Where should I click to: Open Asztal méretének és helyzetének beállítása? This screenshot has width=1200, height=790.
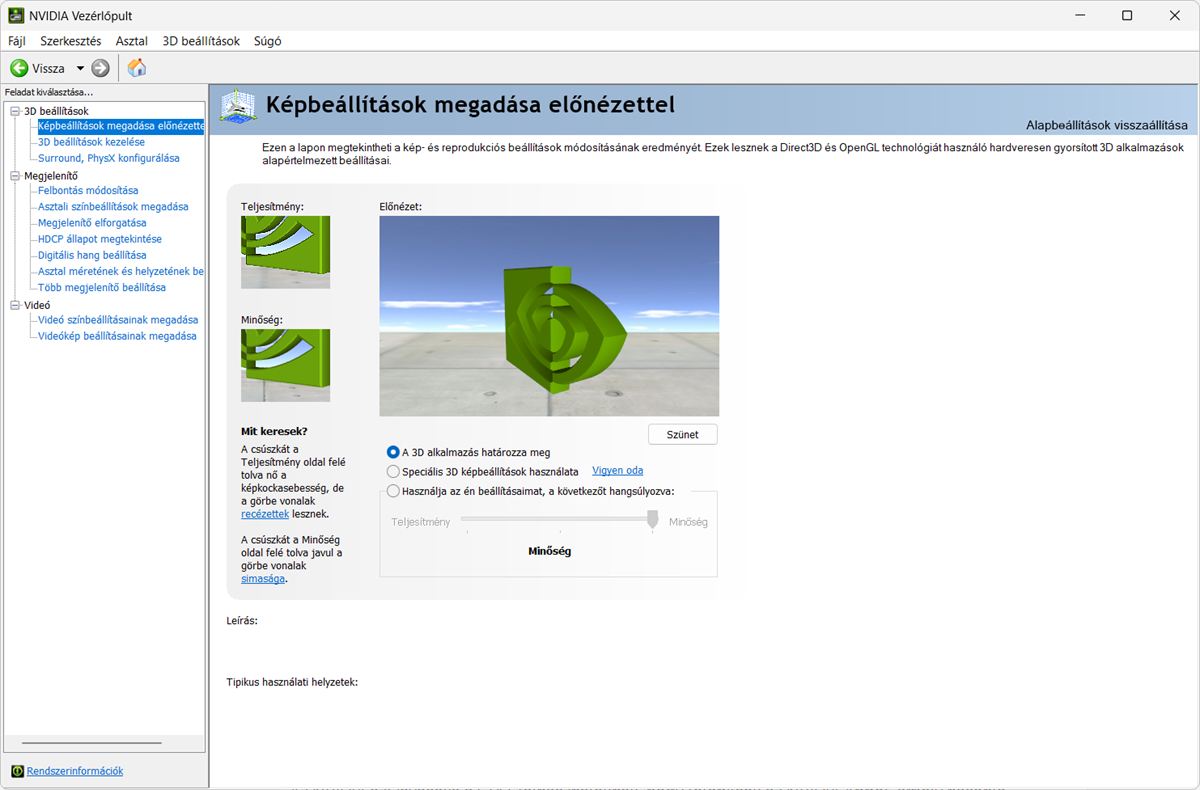[x=120, y=271]
